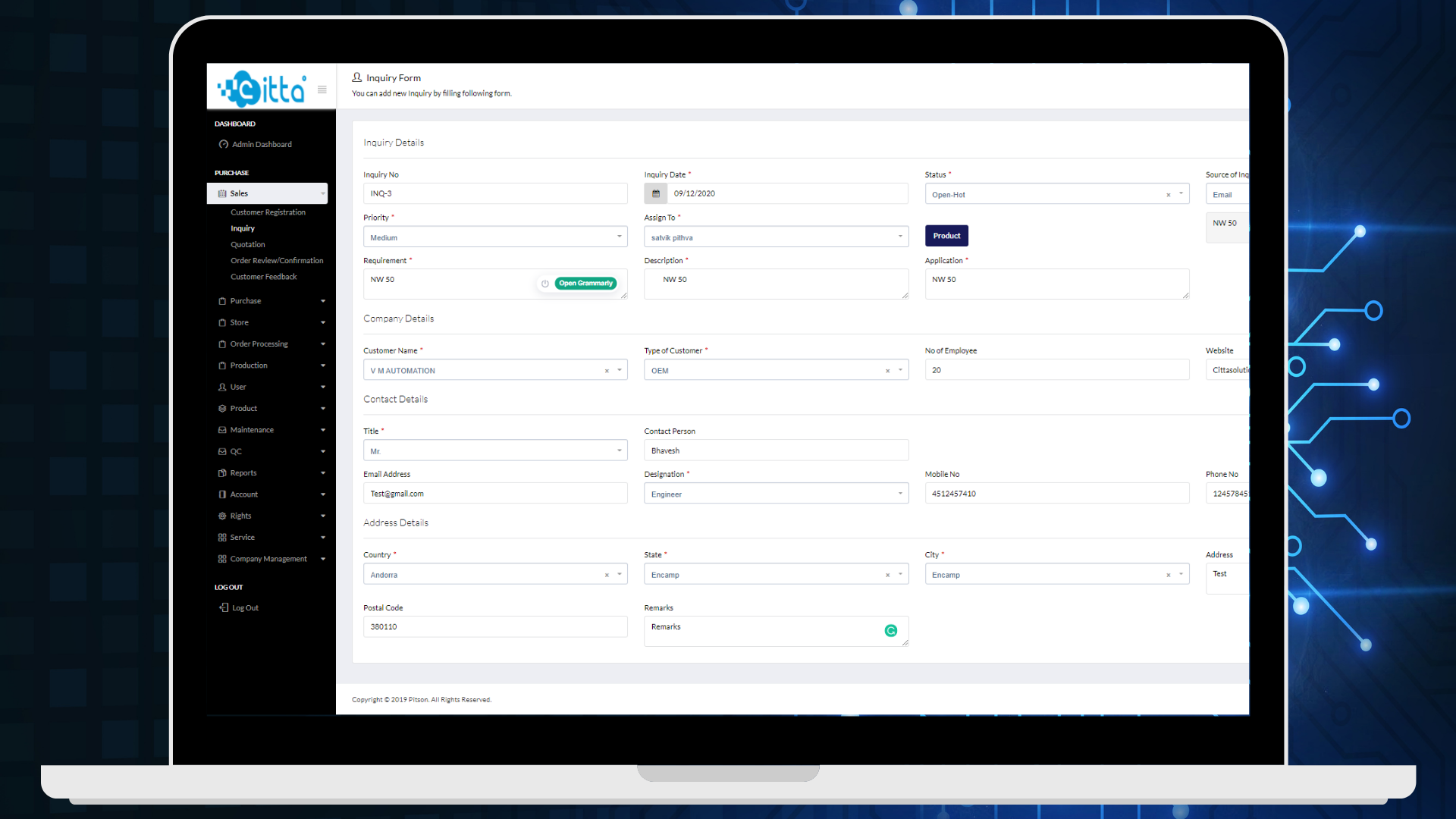Toggle the hamburger sidebar menu icon
The height and width of the screenshot is (819, 1456).
point(322,89)
